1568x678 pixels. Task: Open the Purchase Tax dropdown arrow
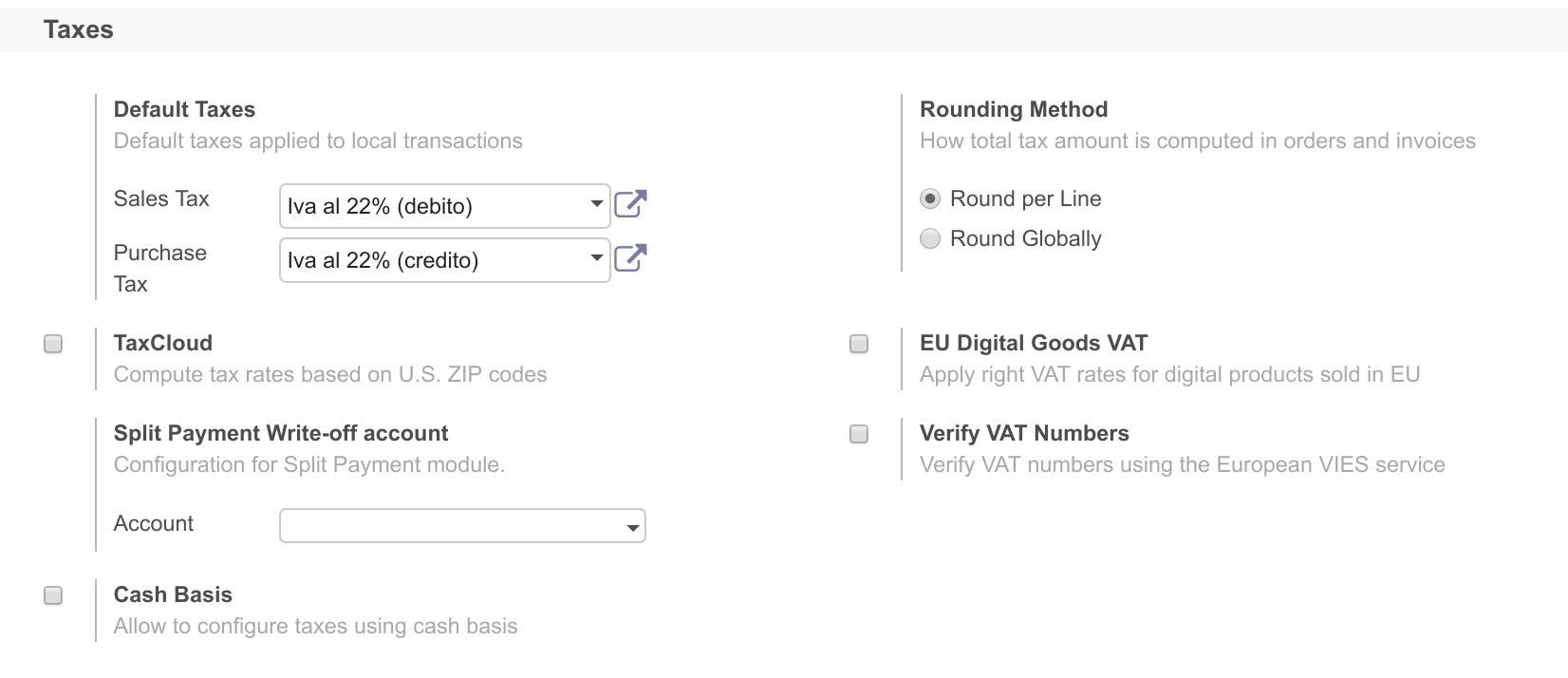pos(596,258)
